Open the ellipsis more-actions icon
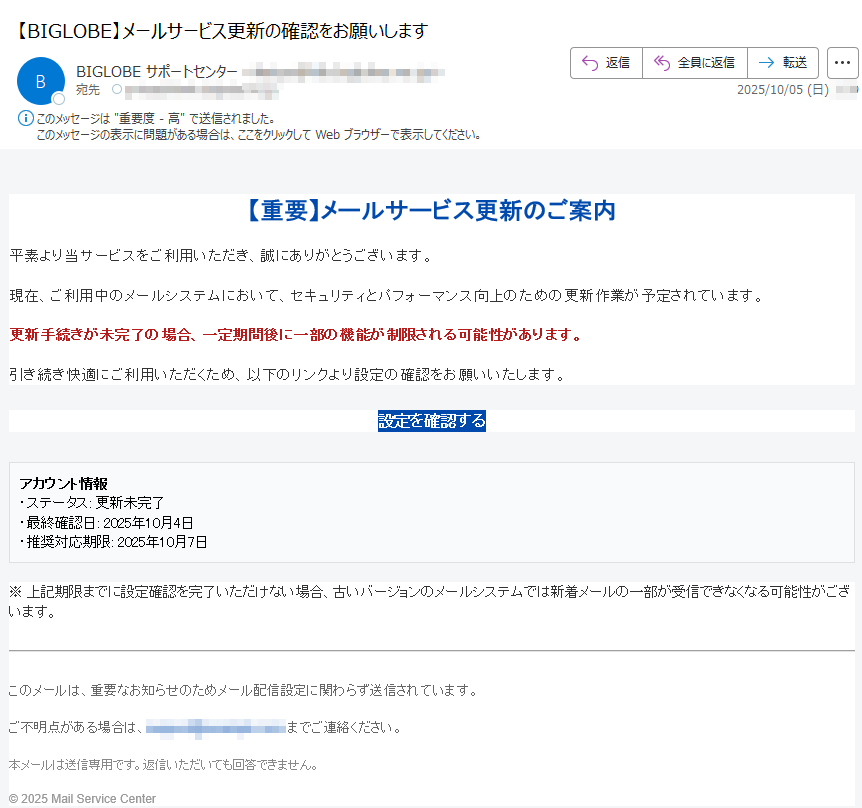 843,62
